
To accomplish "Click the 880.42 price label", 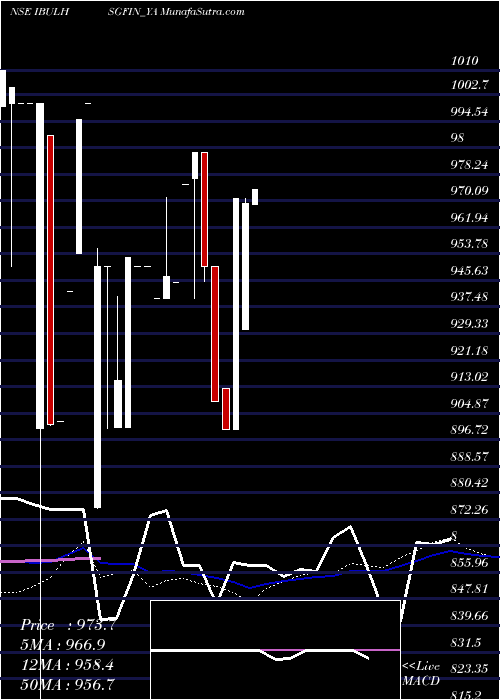I will pos(469,483).
